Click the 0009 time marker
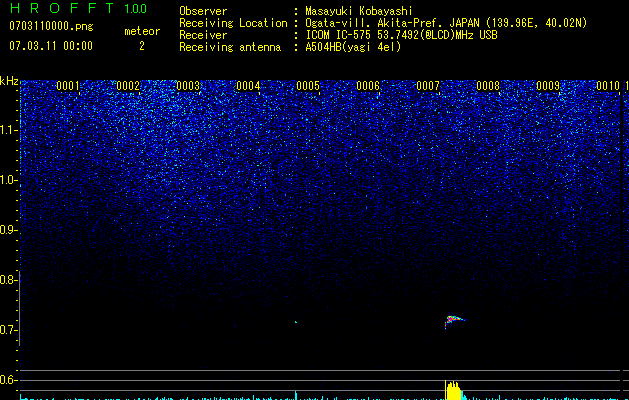The width and height of the screenshot is (629, 400). 548,86
